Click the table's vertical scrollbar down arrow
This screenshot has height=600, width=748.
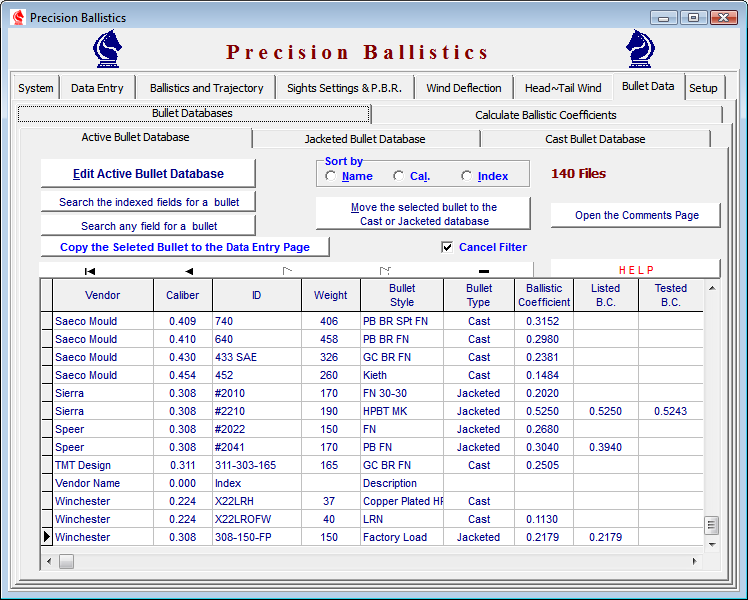click(x=711, y=545)
